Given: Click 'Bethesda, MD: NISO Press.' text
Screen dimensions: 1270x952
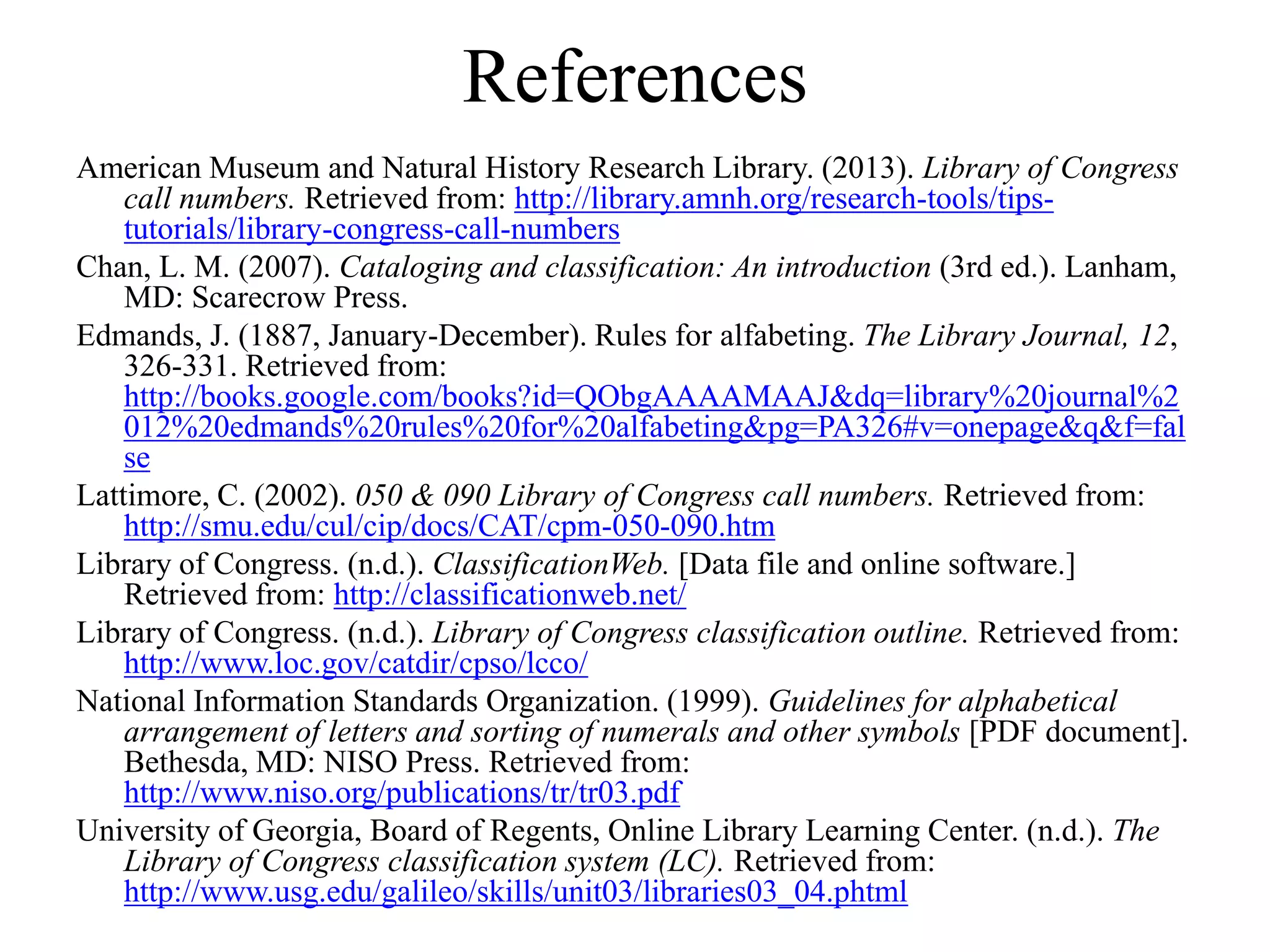Looking at the screenshot, I should [302, 762].
